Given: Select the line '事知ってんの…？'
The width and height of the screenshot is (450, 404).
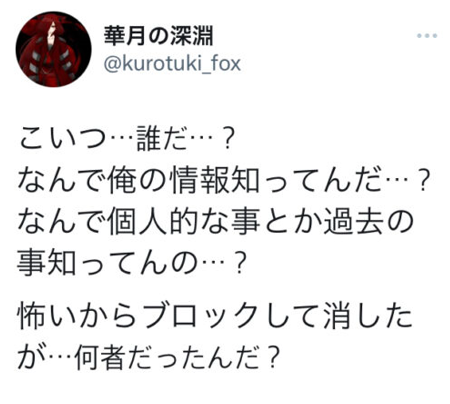Looking at the screenshot, I should pos(132,264).
